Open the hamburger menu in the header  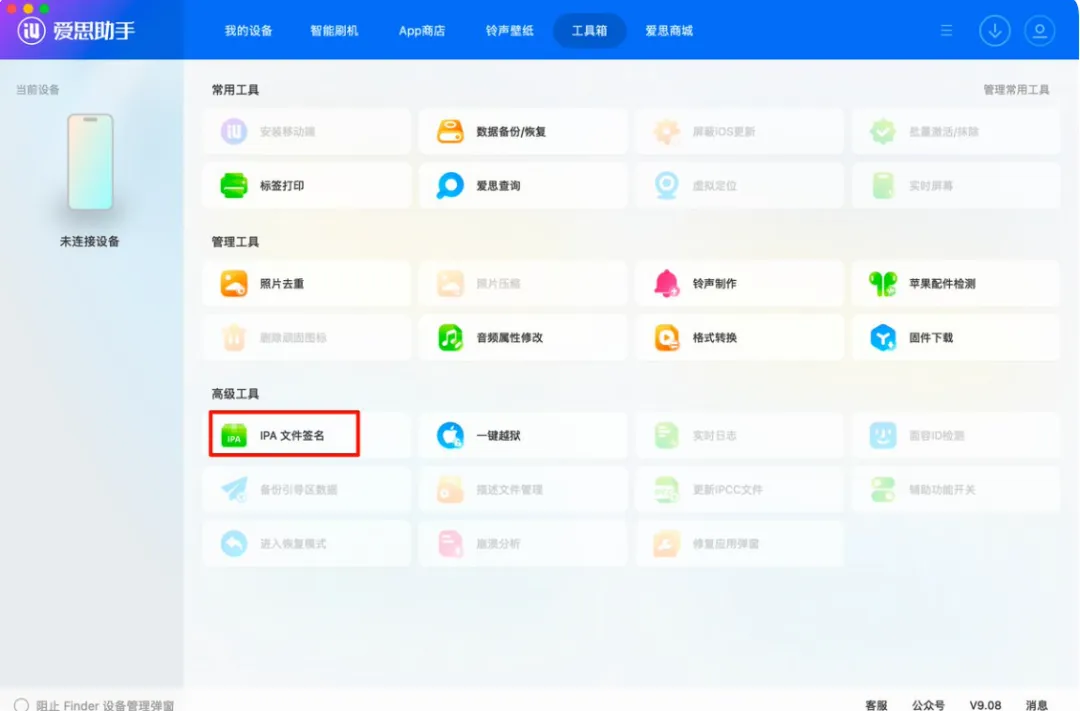[x=946, y=30]
